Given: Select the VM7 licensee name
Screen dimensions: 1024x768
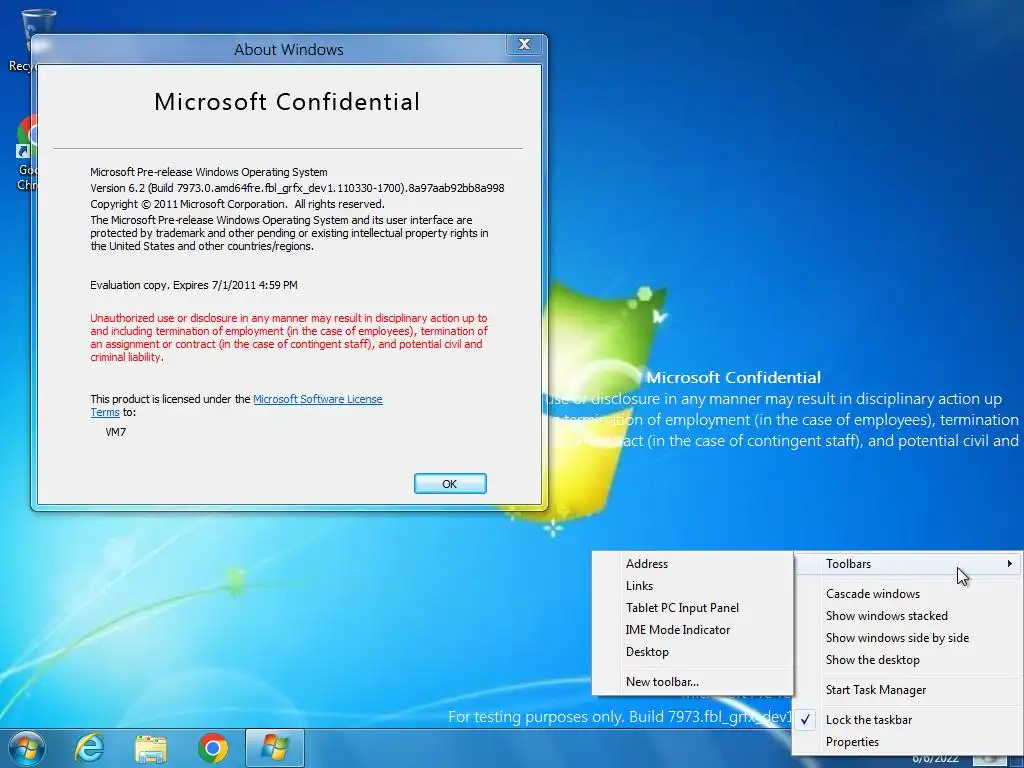Looking at the screenshot, I should click(x=116, y=432).
